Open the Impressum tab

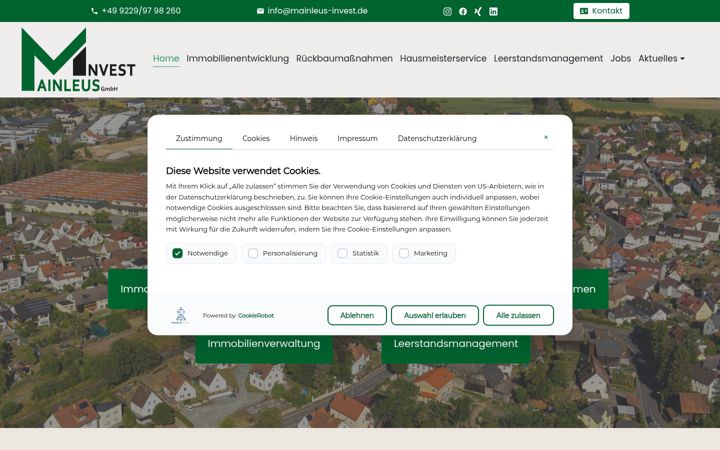[x=357, y=138]
